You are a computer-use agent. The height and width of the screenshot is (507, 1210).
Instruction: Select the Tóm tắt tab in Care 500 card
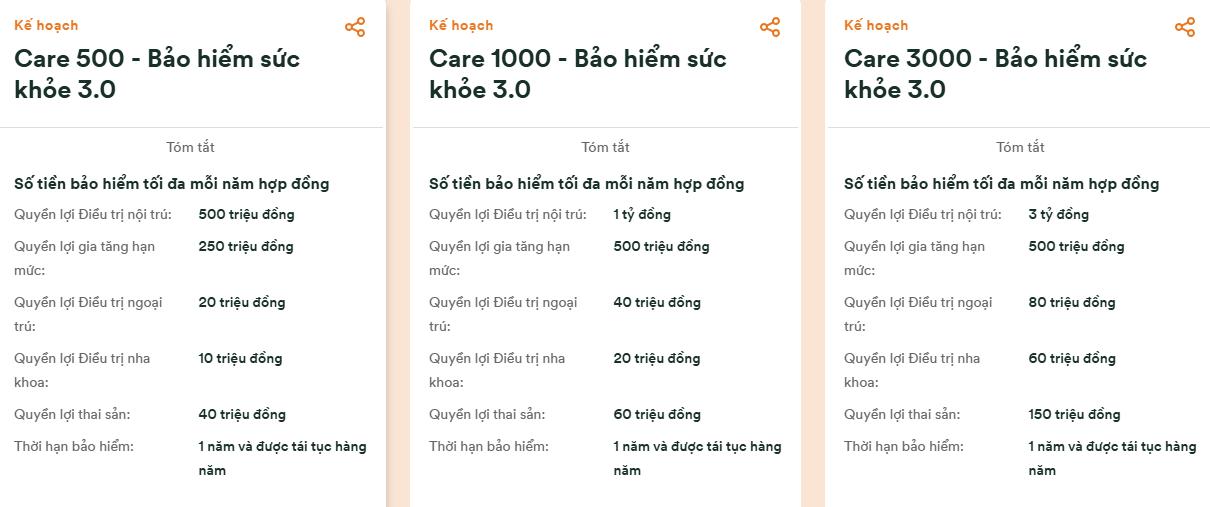(191, 147)
